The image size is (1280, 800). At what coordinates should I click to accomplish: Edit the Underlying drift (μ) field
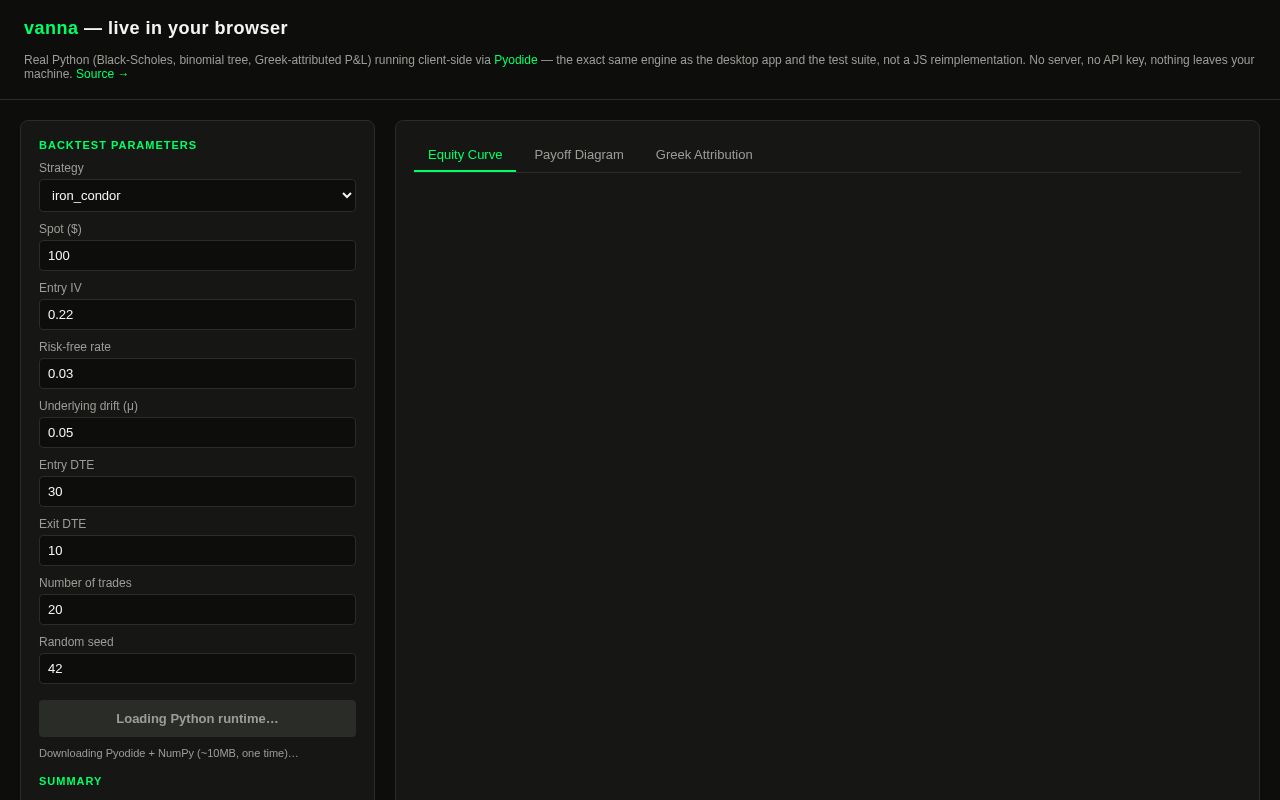pyautogui.click(x=197, y=432)
